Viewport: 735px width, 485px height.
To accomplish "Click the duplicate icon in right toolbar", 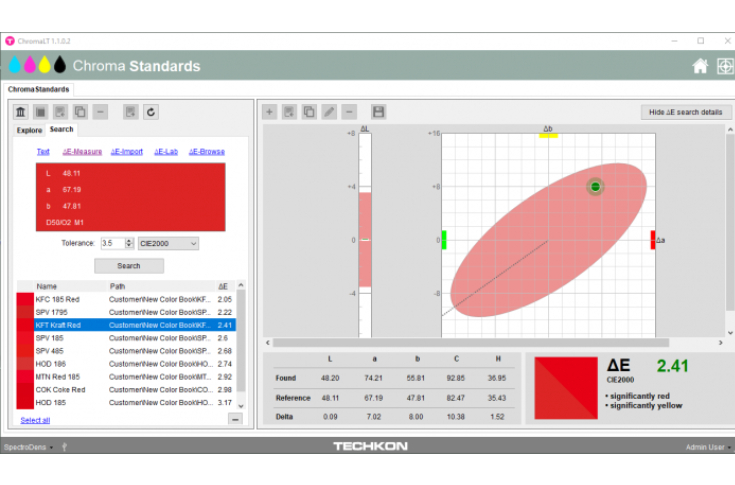I will coord(309,112).
